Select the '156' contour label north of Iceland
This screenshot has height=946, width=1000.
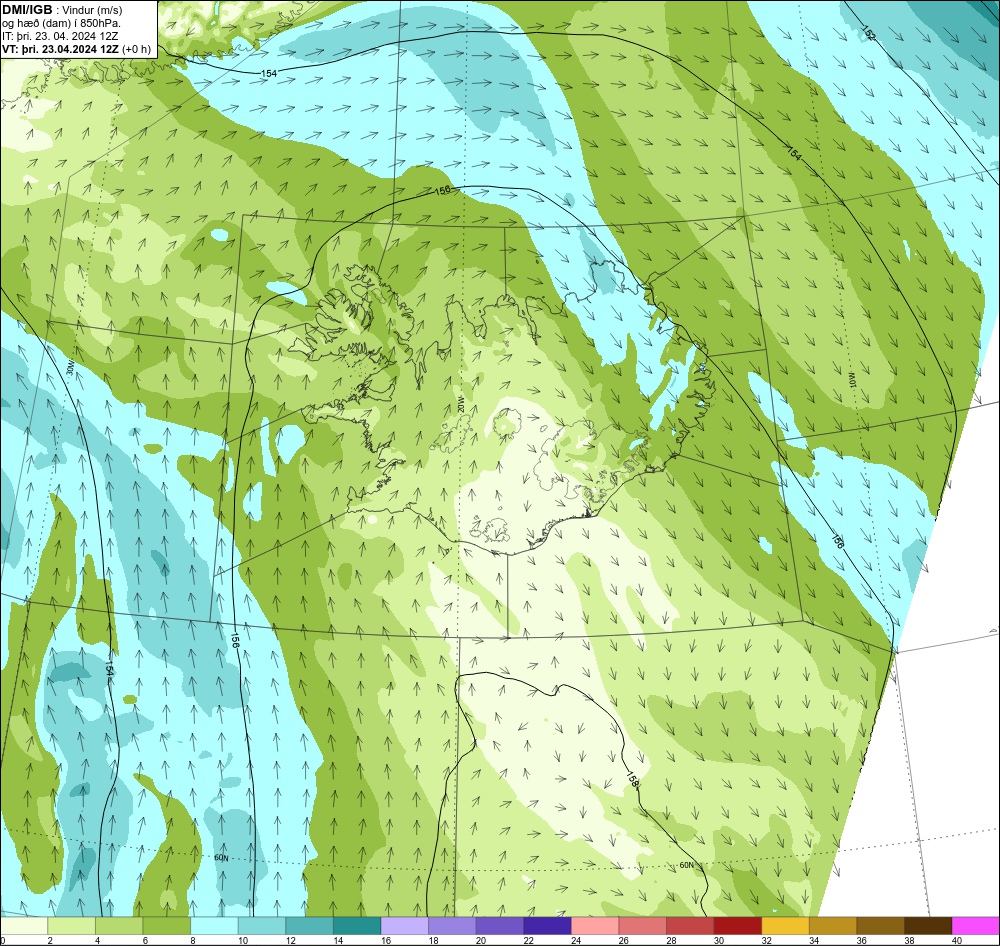click(443, 190)
